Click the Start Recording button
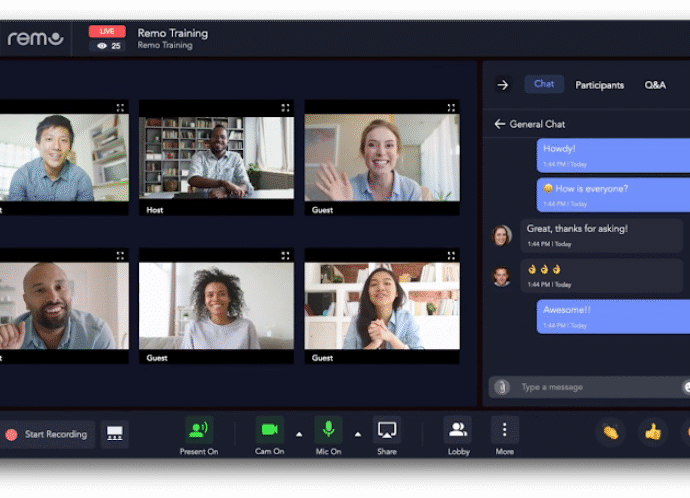 48,434
